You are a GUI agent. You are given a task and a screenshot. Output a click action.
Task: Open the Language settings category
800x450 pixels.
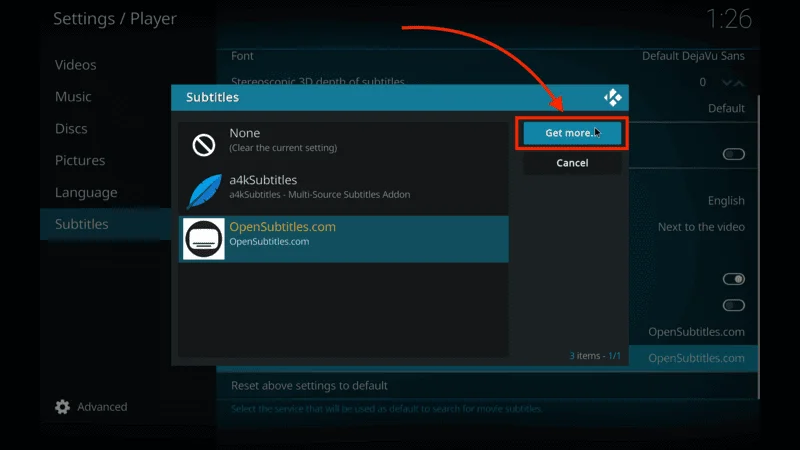[86, 192]
